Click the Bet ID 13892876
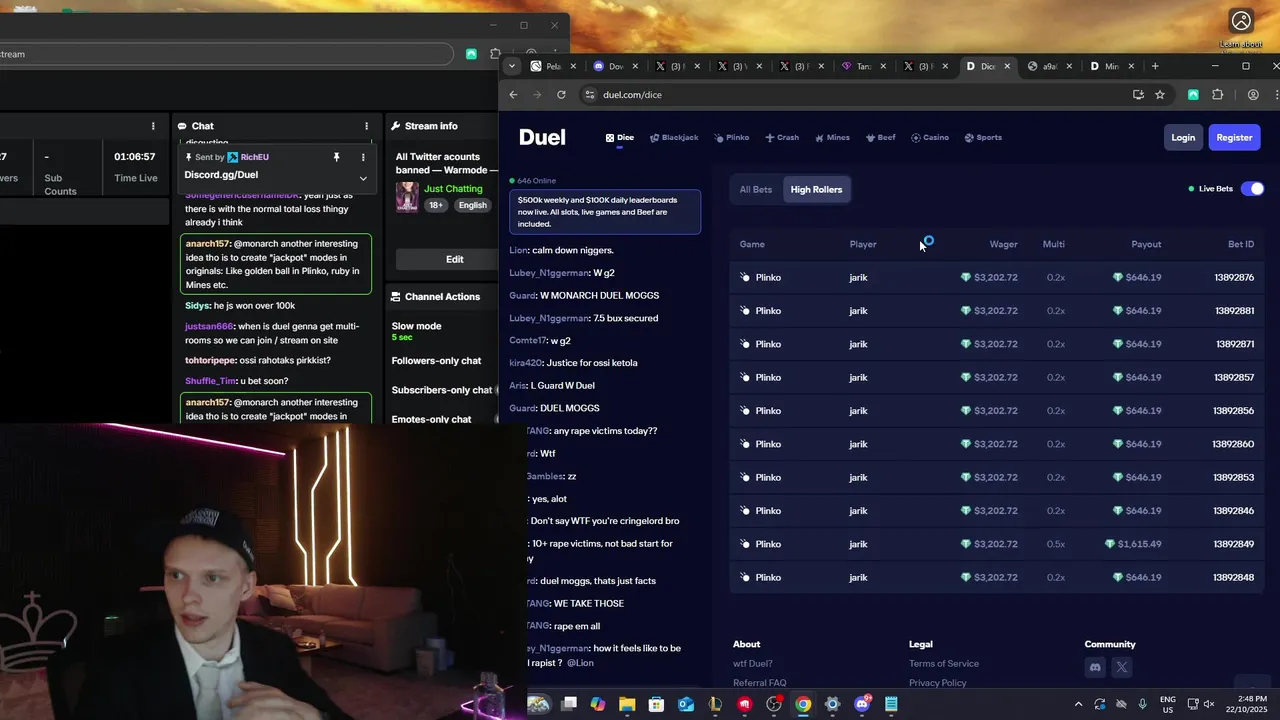The height and width of the screenshot is (720, 1280). coord(1234,278)
